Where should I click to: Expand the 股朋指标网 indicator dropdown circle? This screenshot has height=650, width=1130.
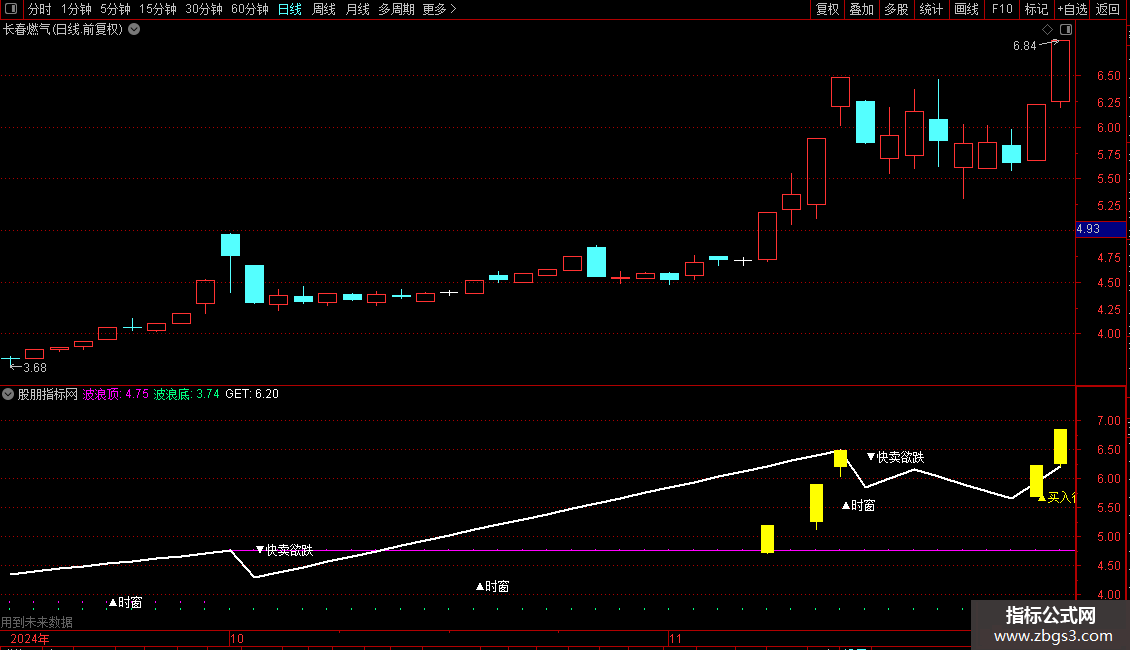point(8,394)
